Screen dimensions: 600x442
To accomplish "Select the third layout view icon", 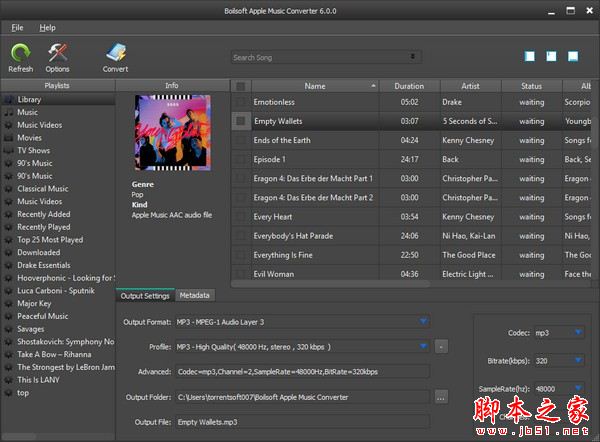I will pyautogui.click(x=573, y=57).
